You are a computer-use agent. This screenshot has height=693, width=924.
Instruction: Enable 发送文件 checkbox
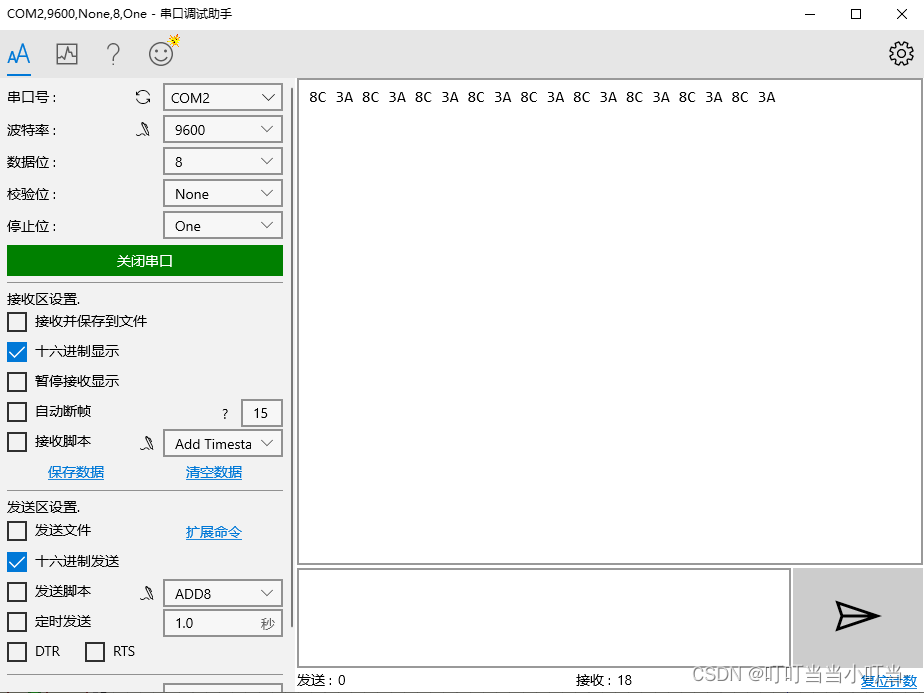(17, 531)
